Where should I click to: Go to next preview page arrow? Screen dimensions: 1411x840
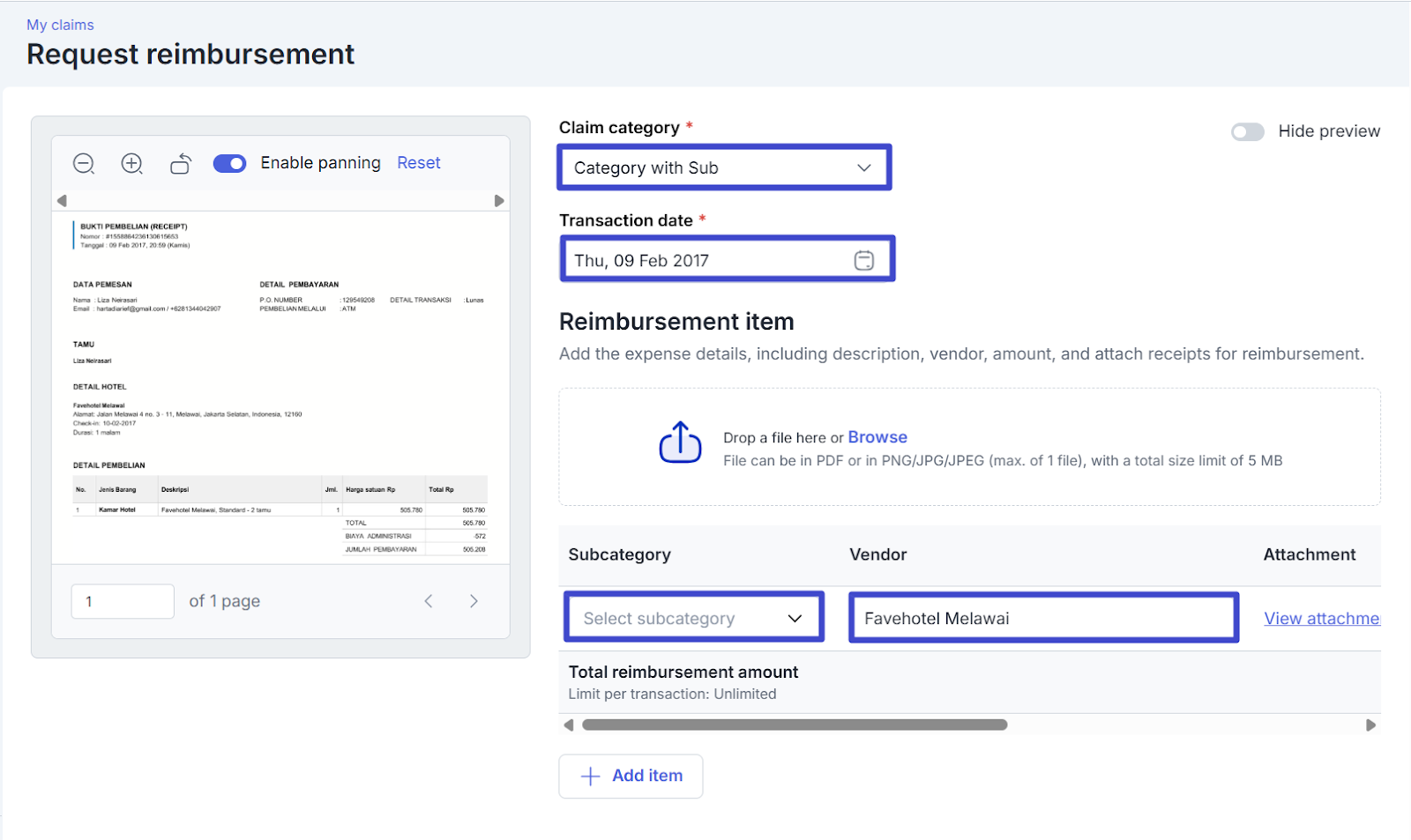point(474,601)
